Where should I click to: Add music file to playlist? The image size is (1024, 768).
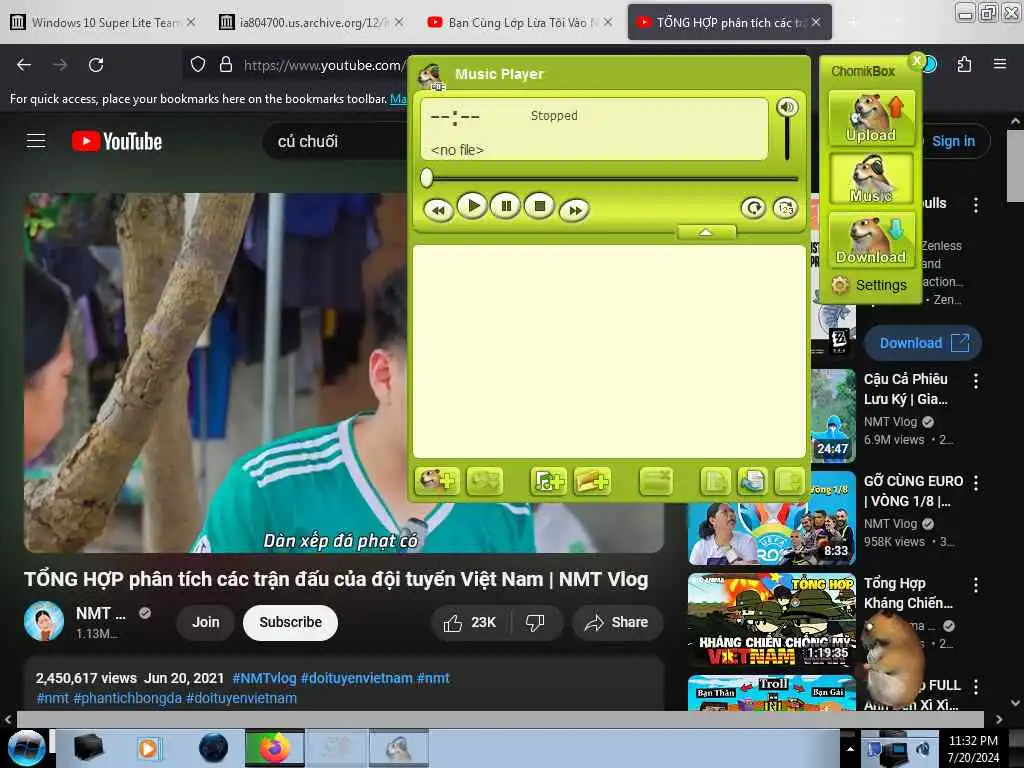[549, 481]
